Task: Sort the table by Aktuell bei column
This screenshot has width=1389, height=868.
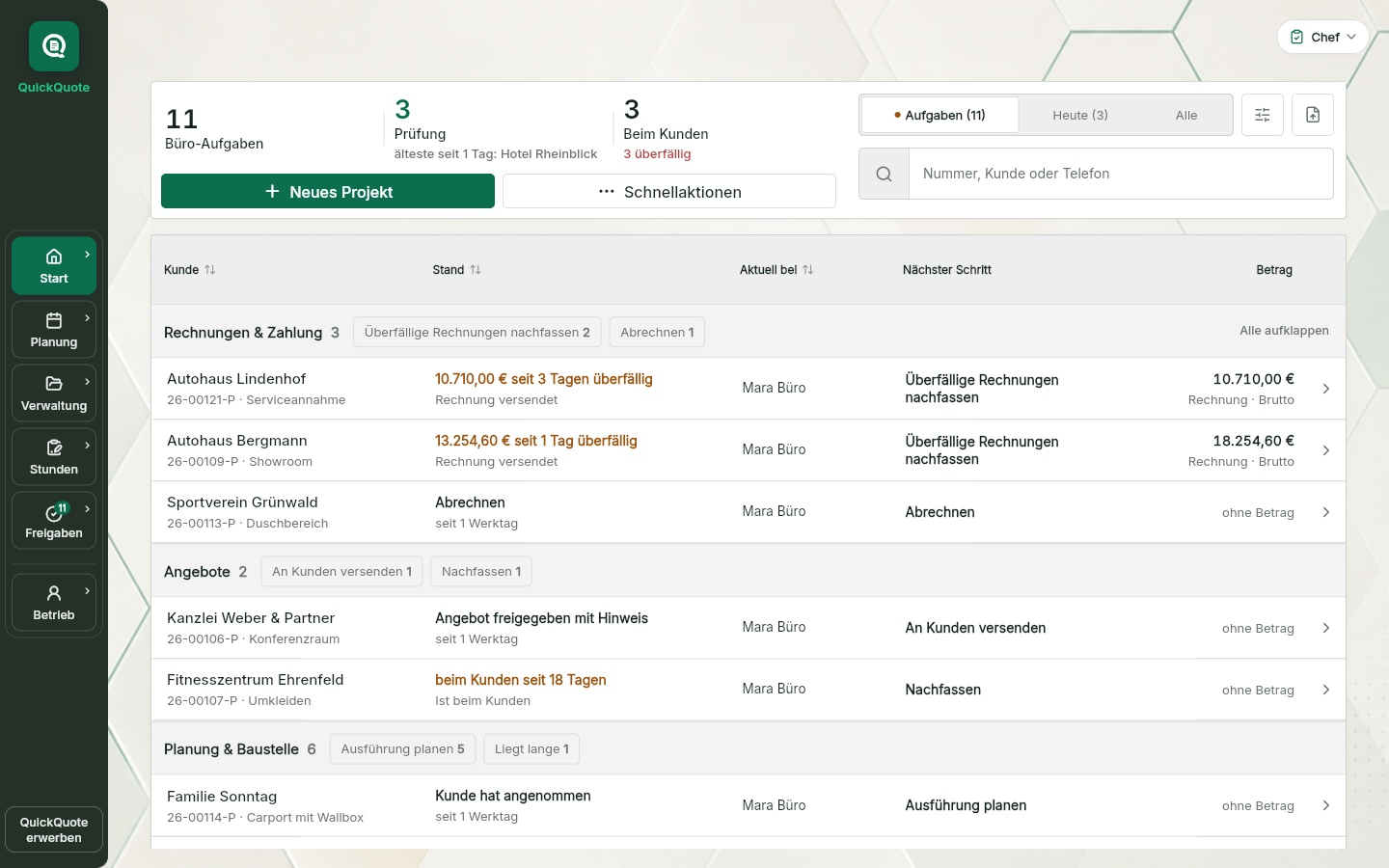Action: click(776, 270)
